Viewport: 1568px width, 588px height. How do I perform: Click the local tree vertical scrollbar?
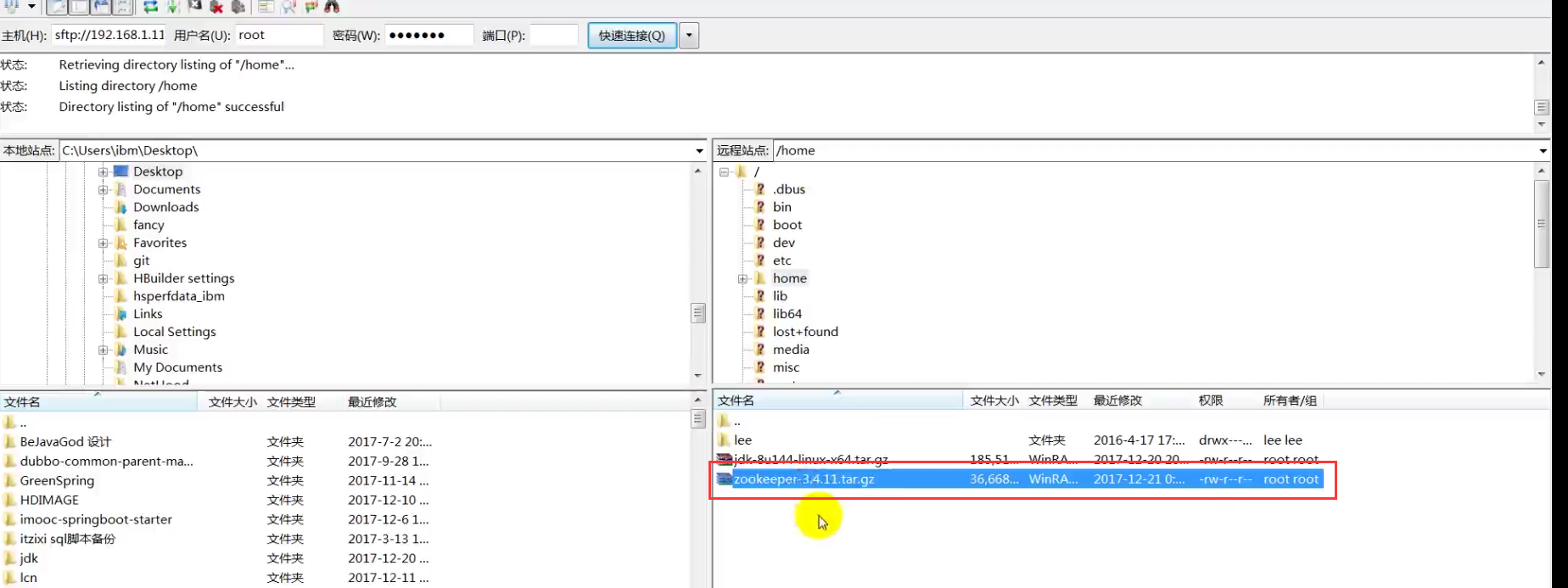(698, 273)
